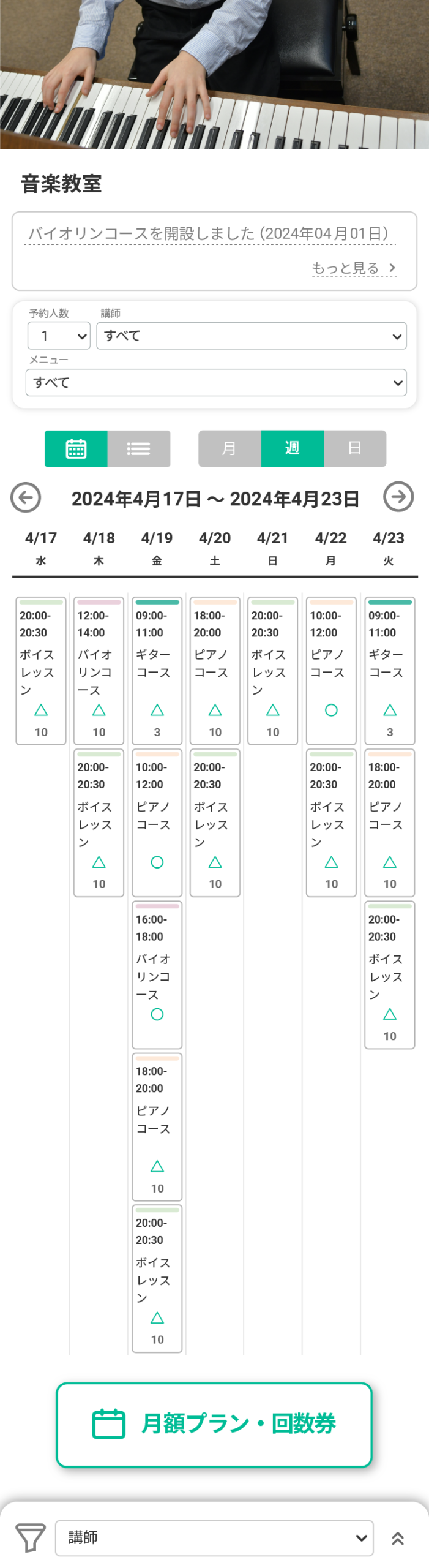Open bottom 講師 filter dropdown
Viewport: 429px width, 1568px height.
pyautogui.click(x=214, y=1537)
